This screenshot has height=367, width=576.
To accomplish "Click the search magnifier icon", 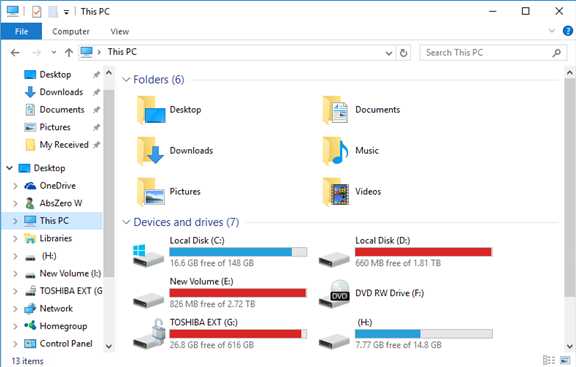I will click(x=557, y=53).
